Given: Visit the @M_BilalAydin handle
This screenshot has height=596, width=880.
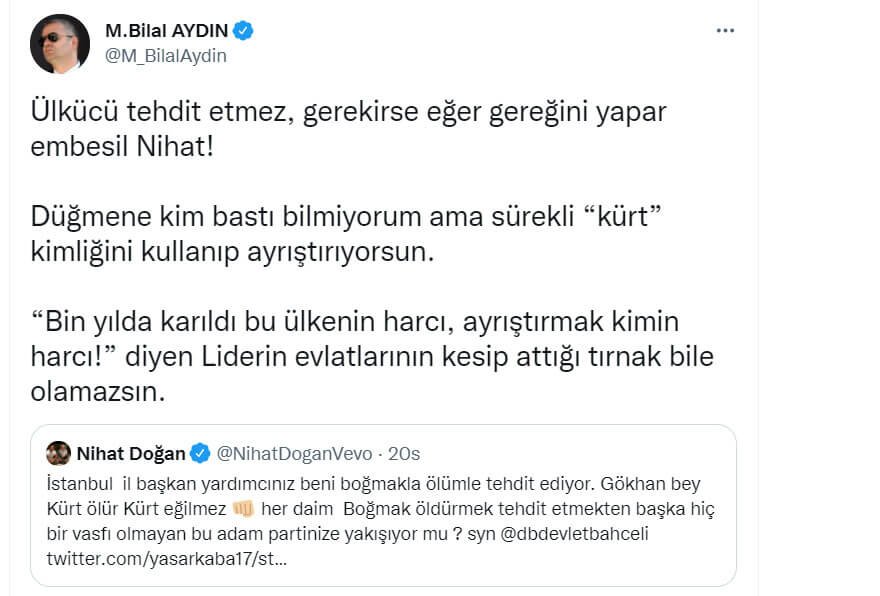Looking at the screenshot, I should pos(165,56).
